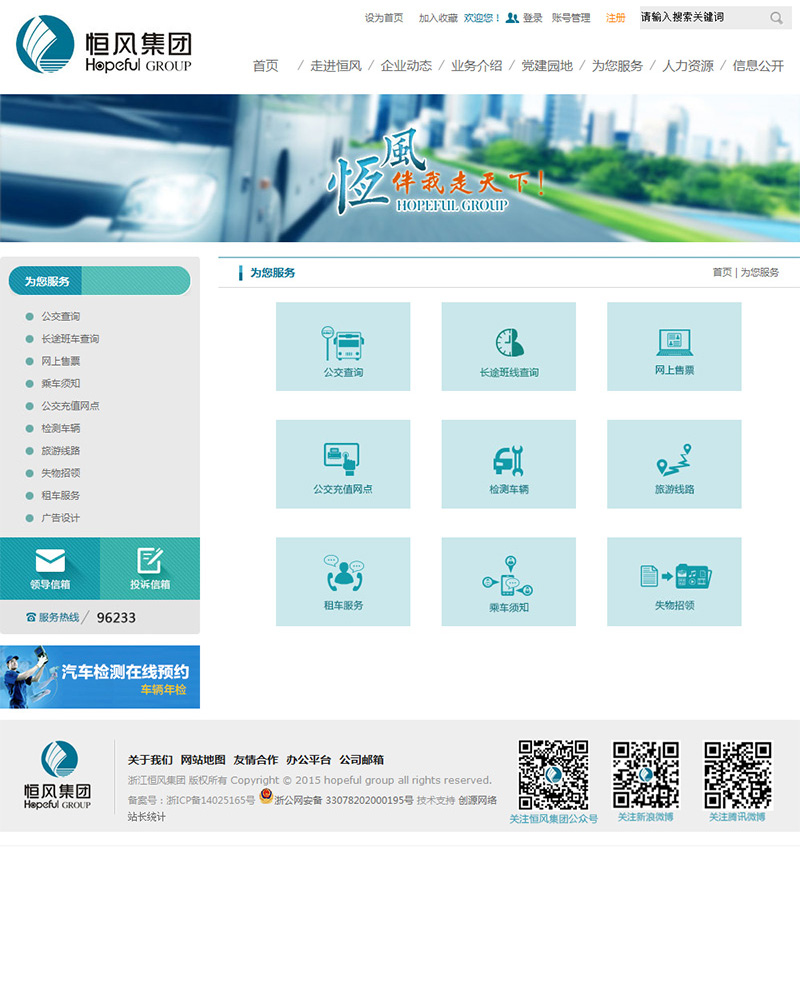Click the 长途班线查询 clock icon tile

[509, 346]
